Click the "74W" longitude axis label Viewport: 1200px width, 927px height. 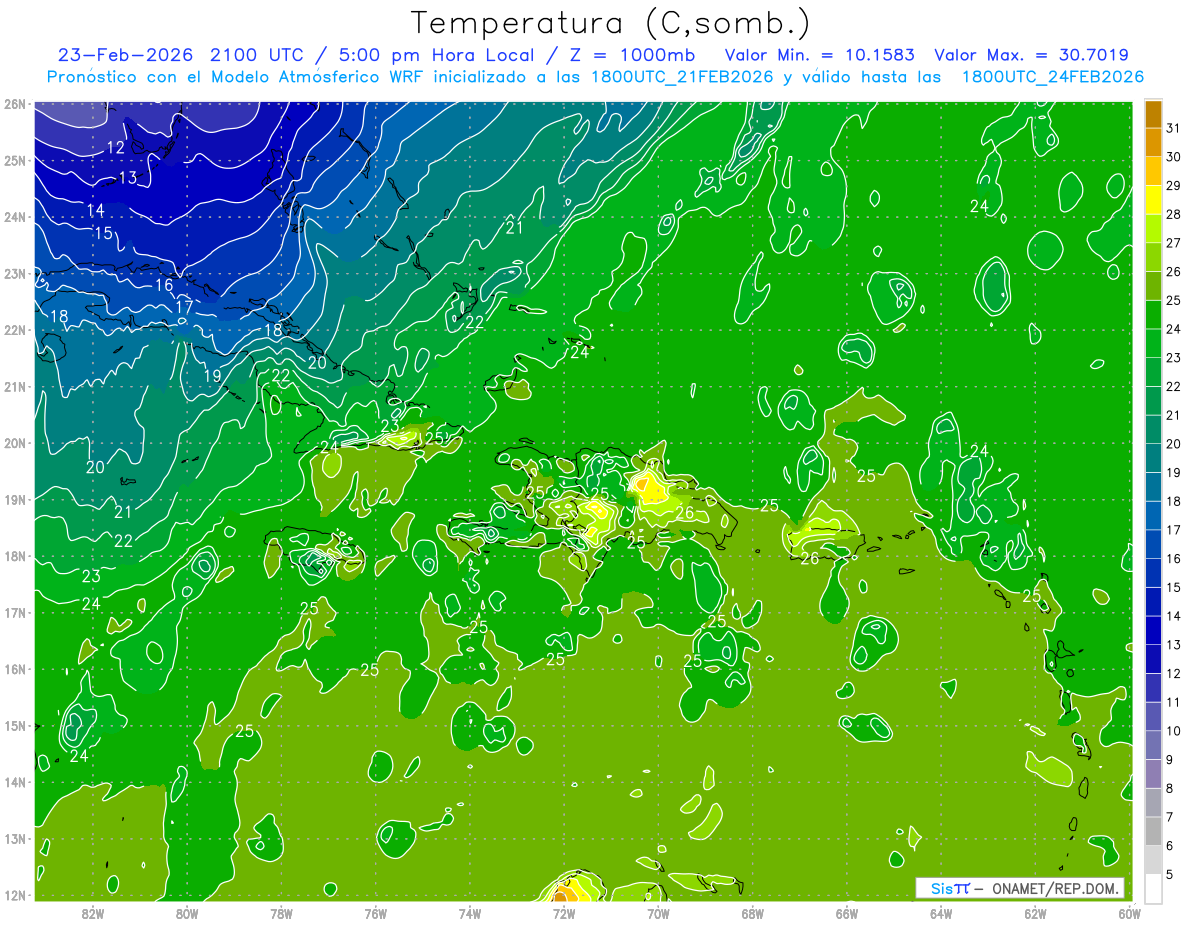click(469, 913)
